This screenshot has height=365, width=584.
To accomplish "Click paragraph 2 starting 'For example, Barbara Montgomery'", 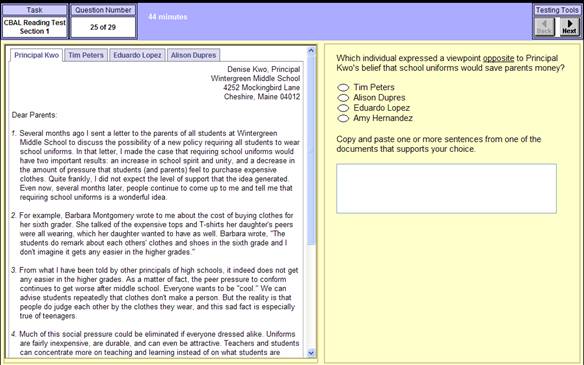I will coord(153,234).
